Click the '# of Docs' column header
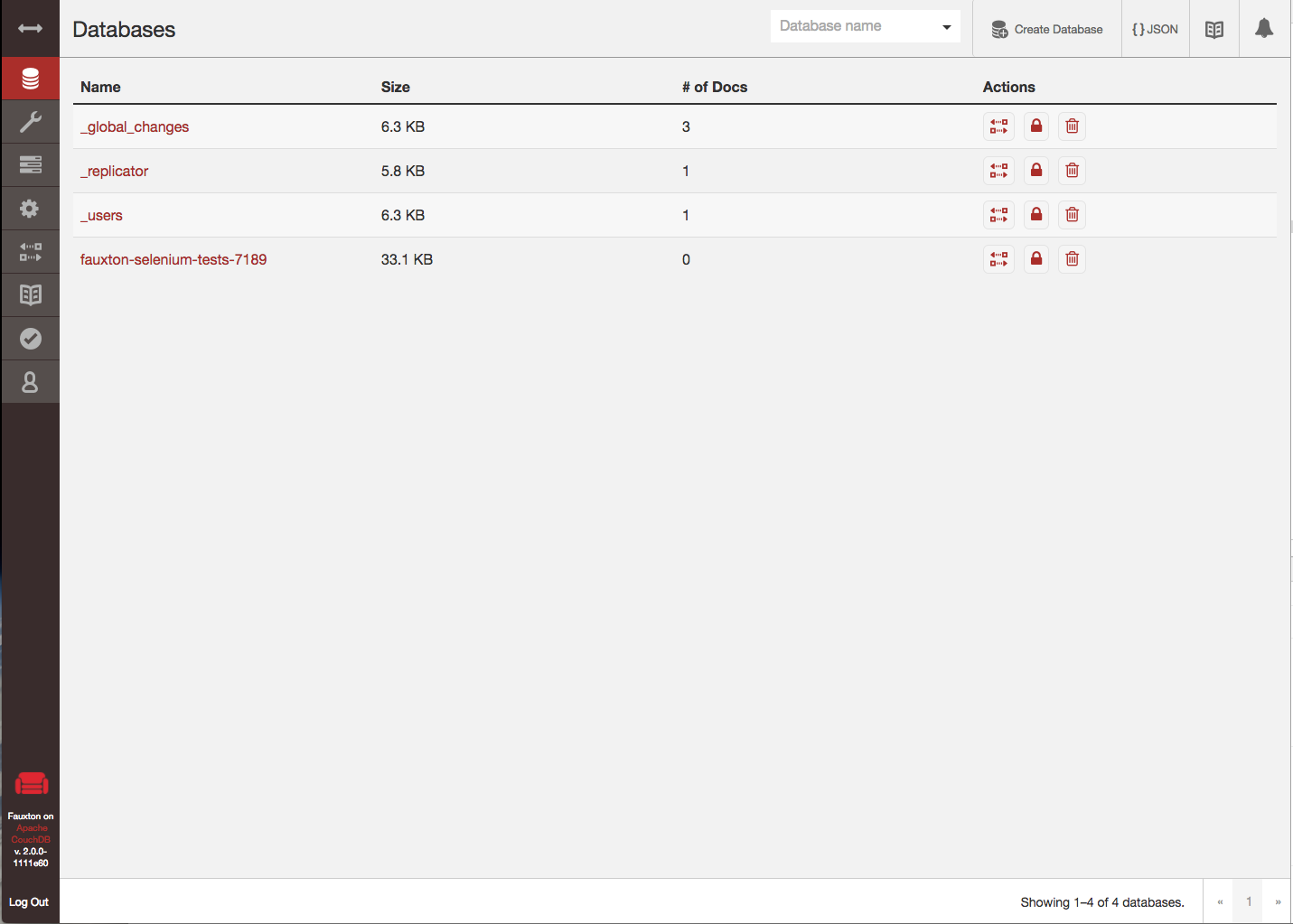Image resolution: width=1293 pixels, height=924 pixels. (x=715, y=87)
